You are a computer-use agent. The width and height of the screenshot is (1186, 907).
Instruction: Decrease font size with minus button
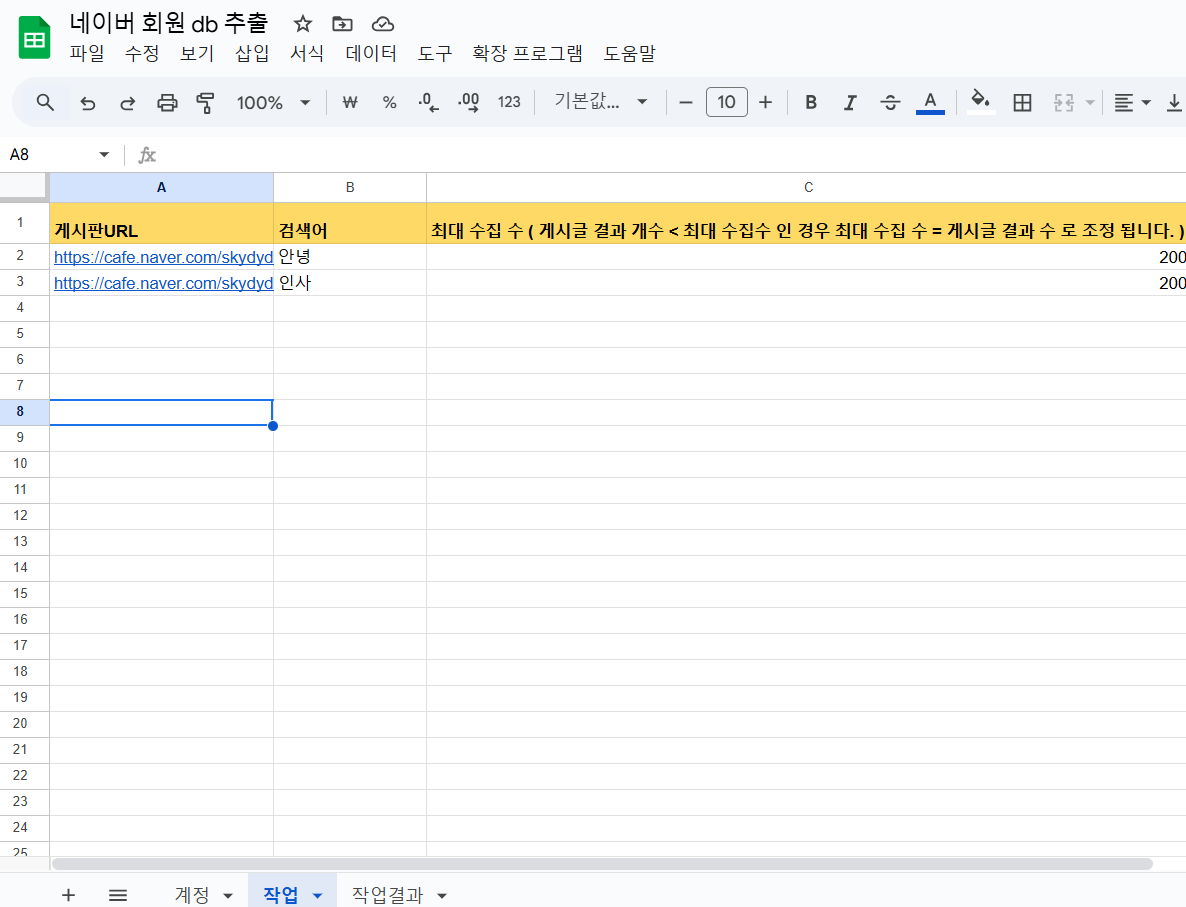686,102
